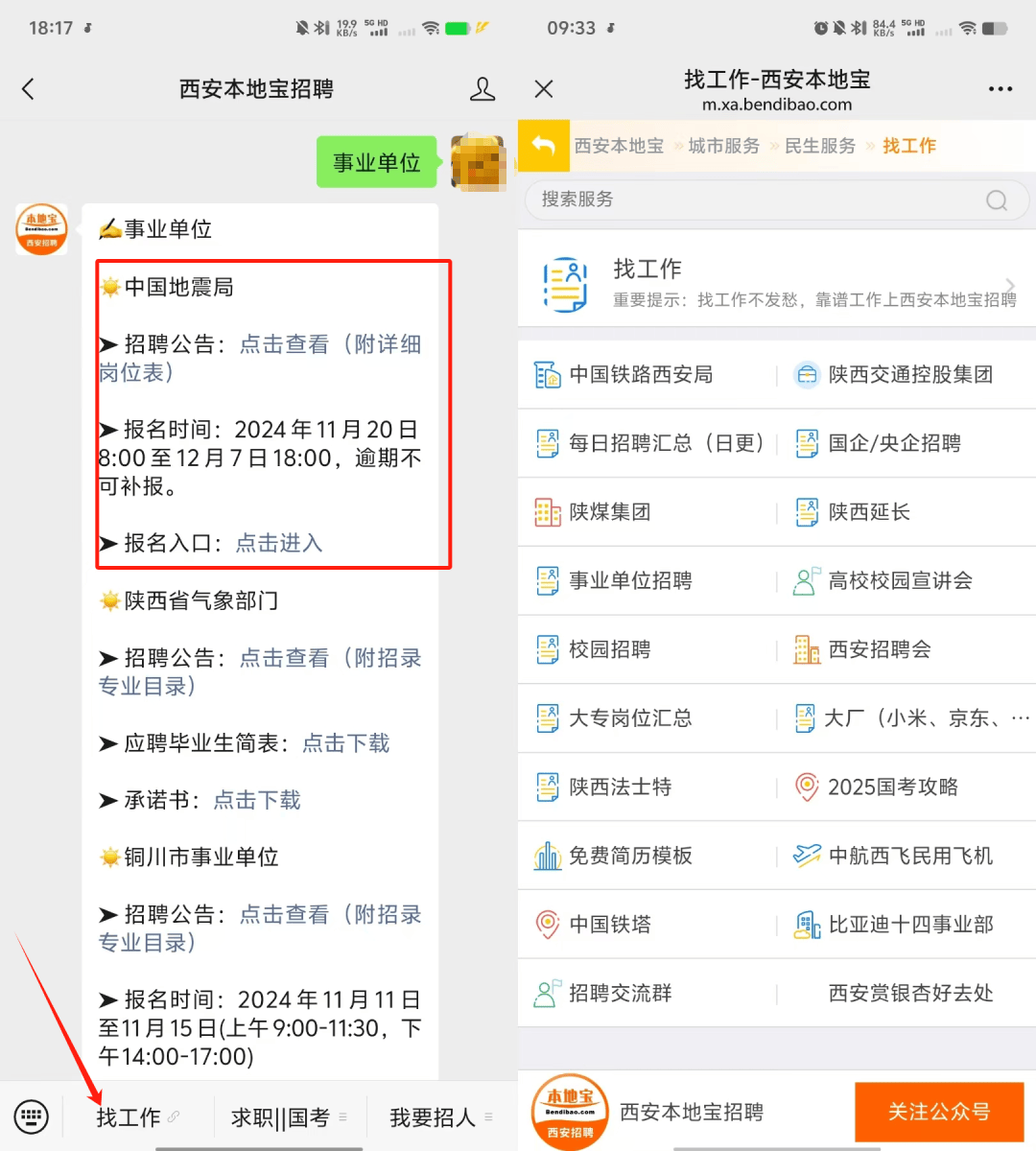1036x1151 pixels.
Task: Tap 西安招聘会 building icon
Action: tap(807, 649)
